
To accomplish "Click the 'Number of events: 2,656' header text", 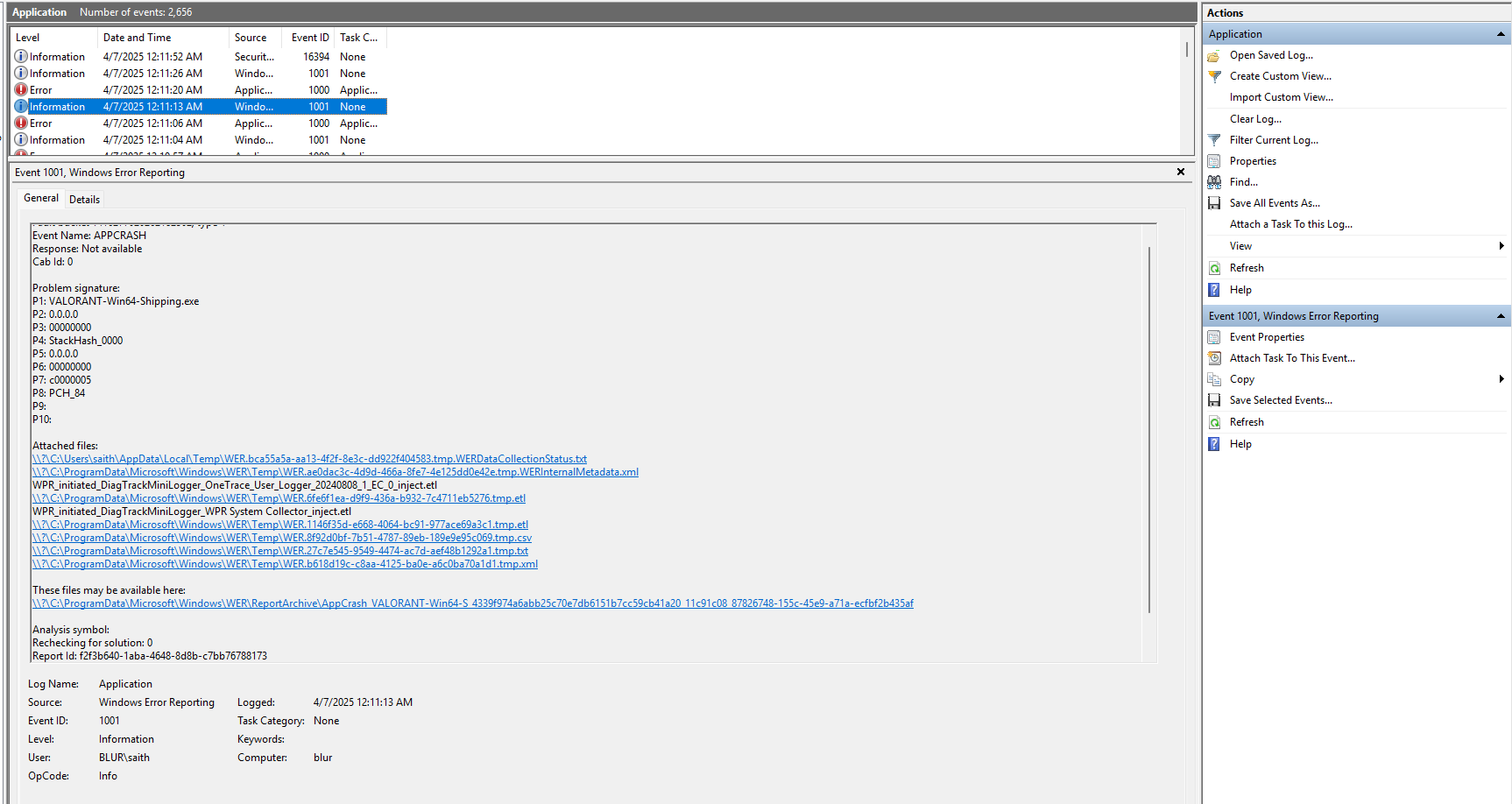I will pos(136,12).
